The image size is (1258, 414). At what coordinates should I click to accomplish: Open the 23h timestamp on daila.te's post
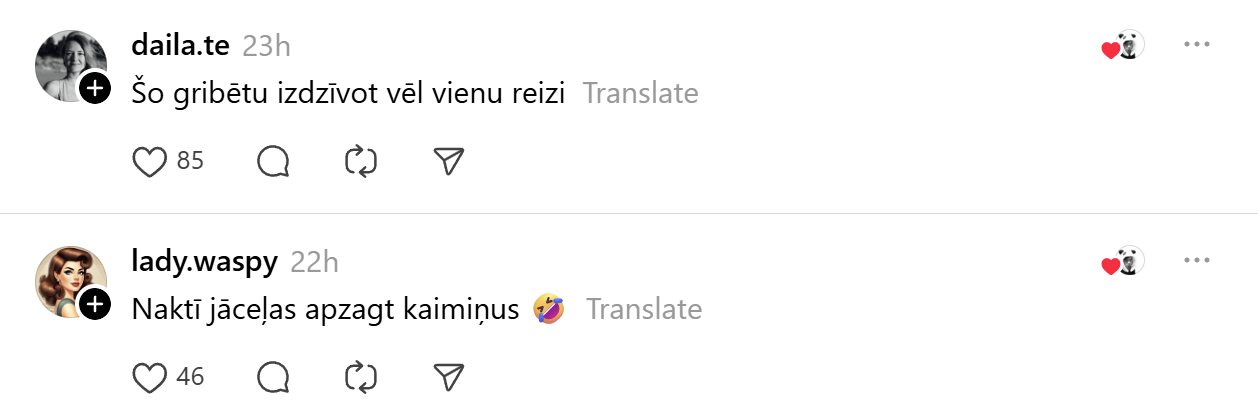click(266, 45)
